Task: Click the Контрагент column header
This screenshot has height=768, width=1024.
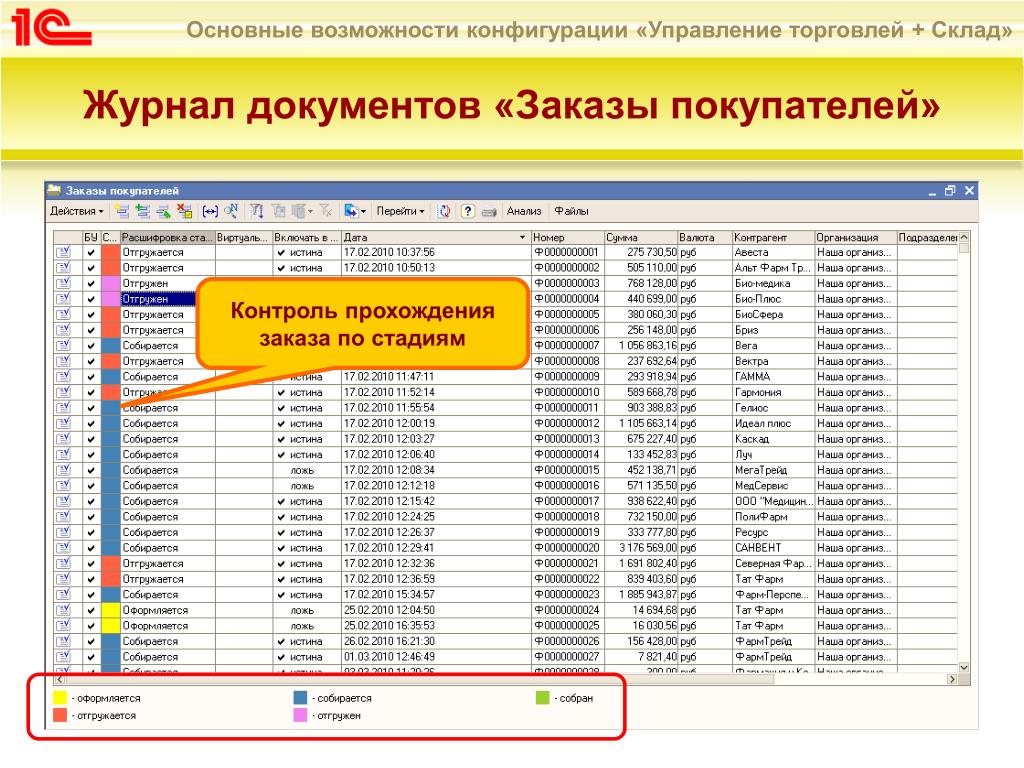Action: point(773,238)
